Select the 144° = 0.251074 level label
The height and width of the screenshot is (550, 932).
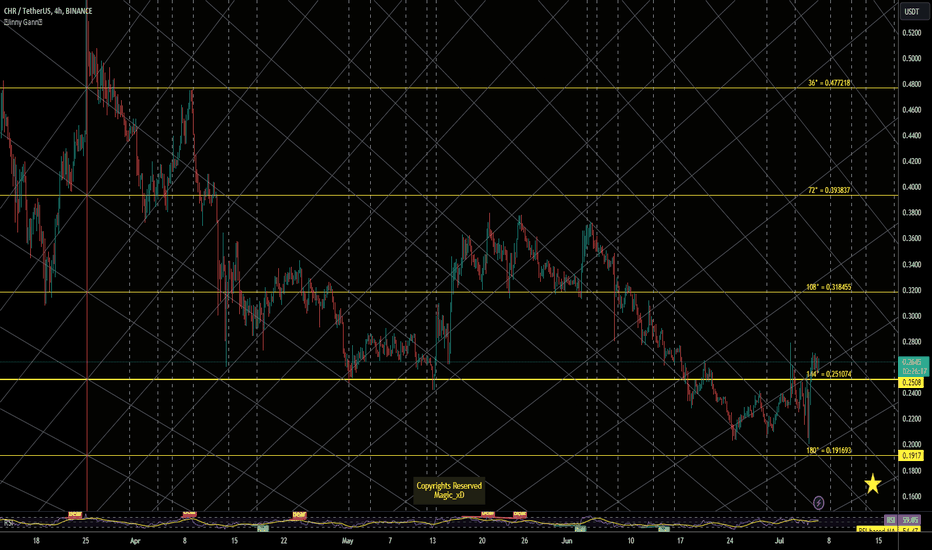[x=829, y=374]
